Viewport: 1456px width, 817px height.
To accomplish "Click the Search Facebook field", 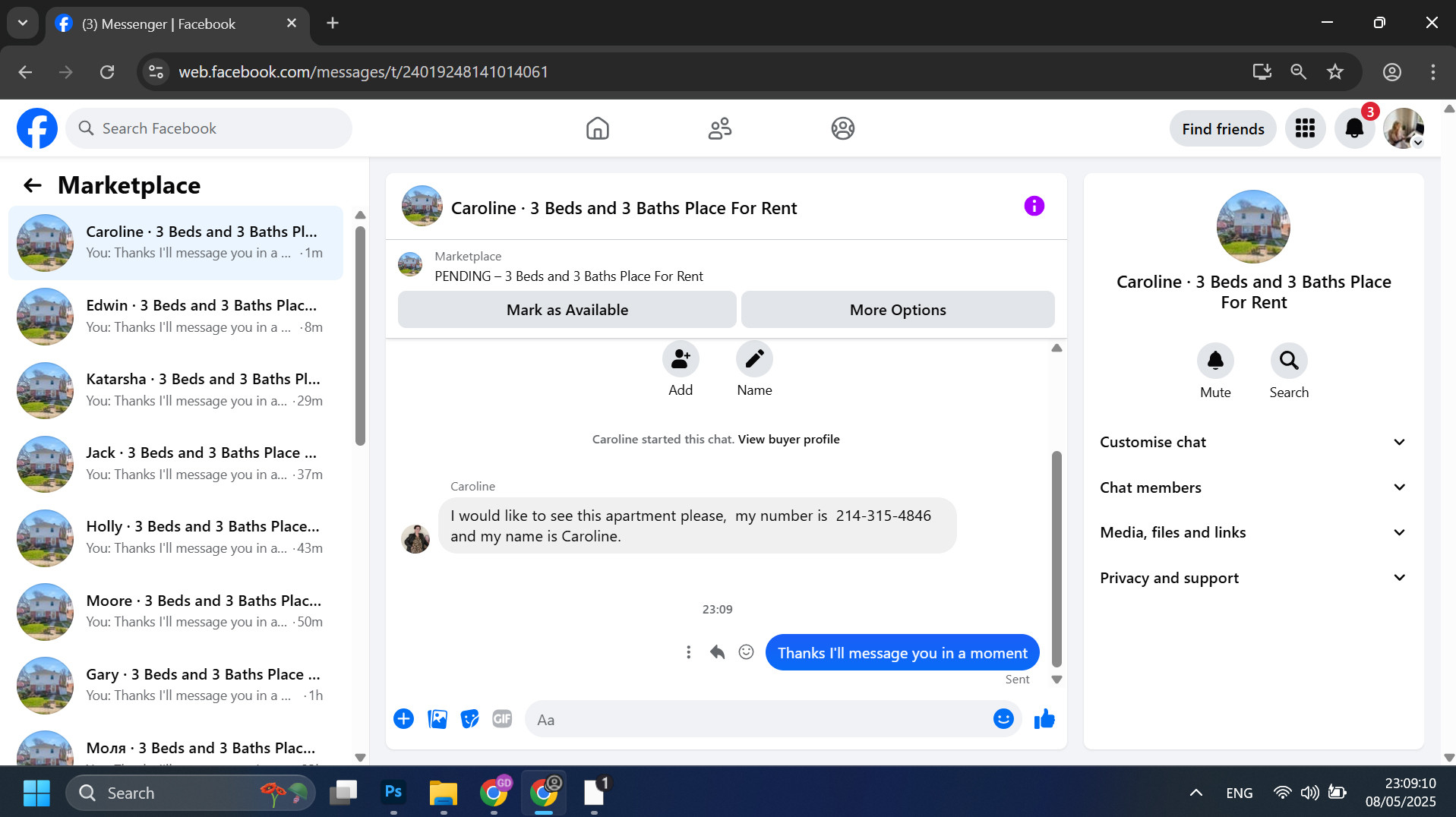I will click(209, 128).
